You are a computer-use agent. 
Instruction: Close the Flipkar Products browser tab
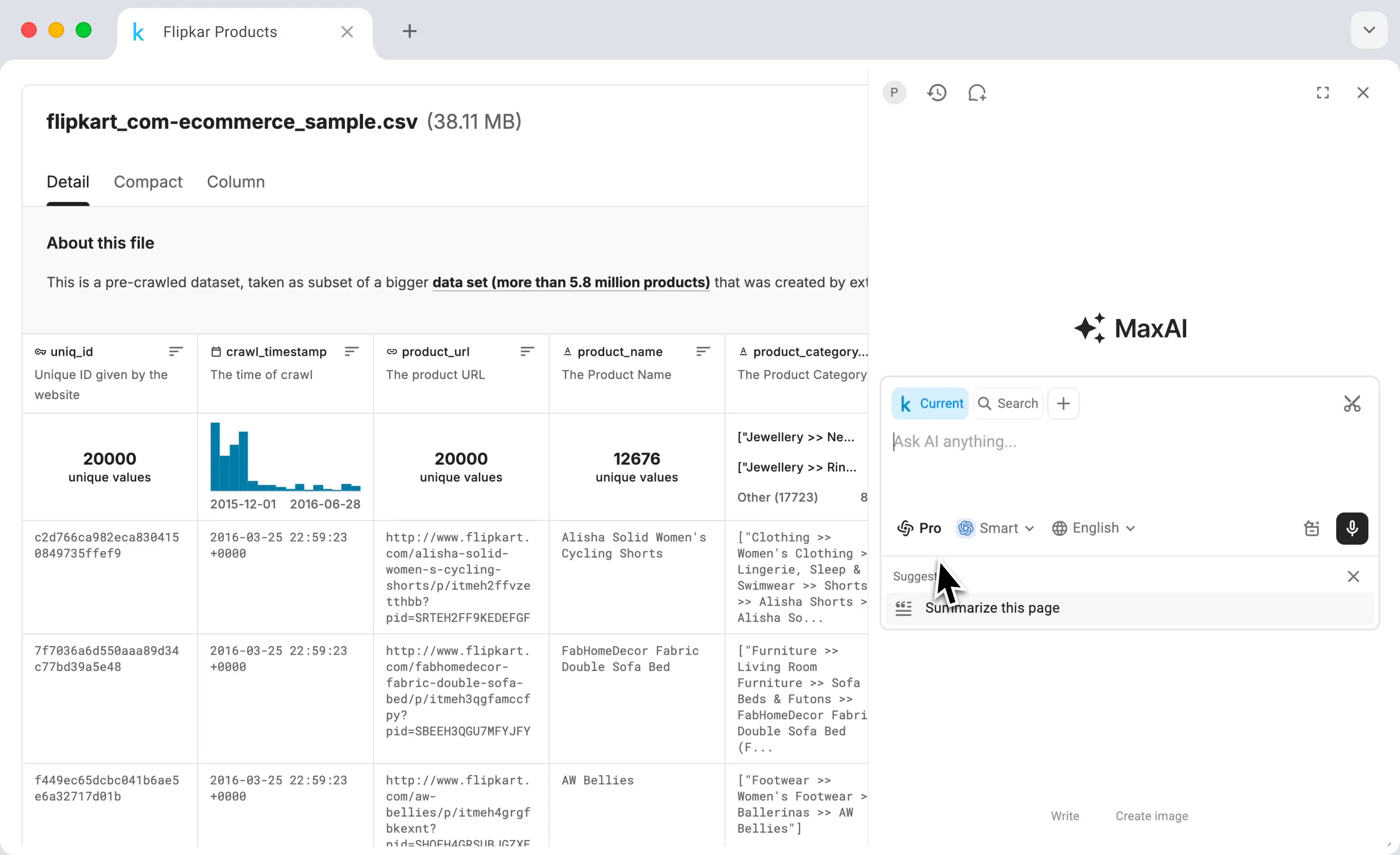click(347, 32)
